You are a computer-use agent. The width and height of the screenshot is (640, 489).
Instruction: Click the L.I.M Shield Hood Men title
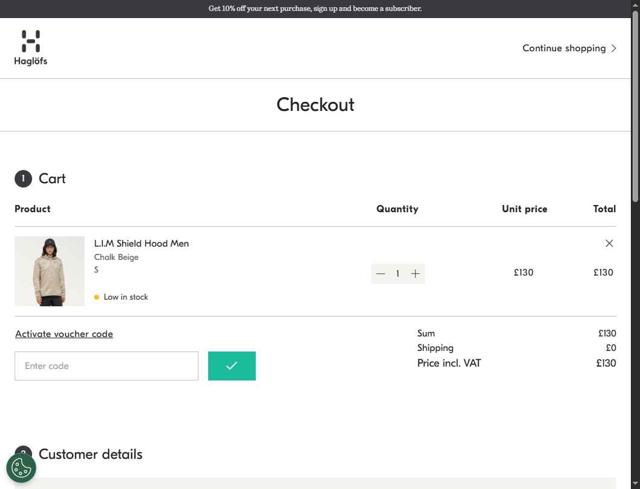pos(141,243)
